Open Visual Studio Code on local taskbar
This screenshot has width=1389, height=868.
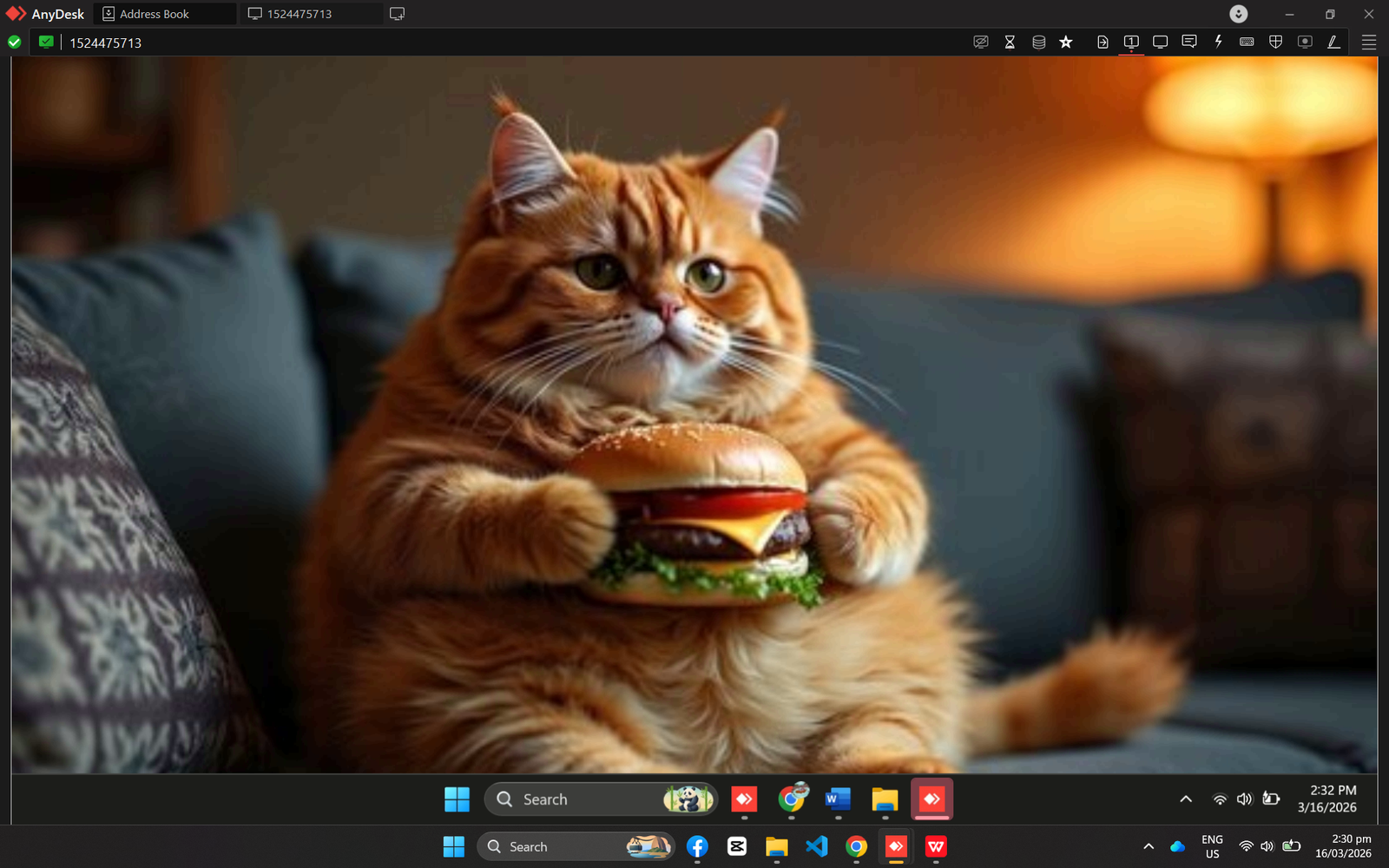click(x=817, y=846)
